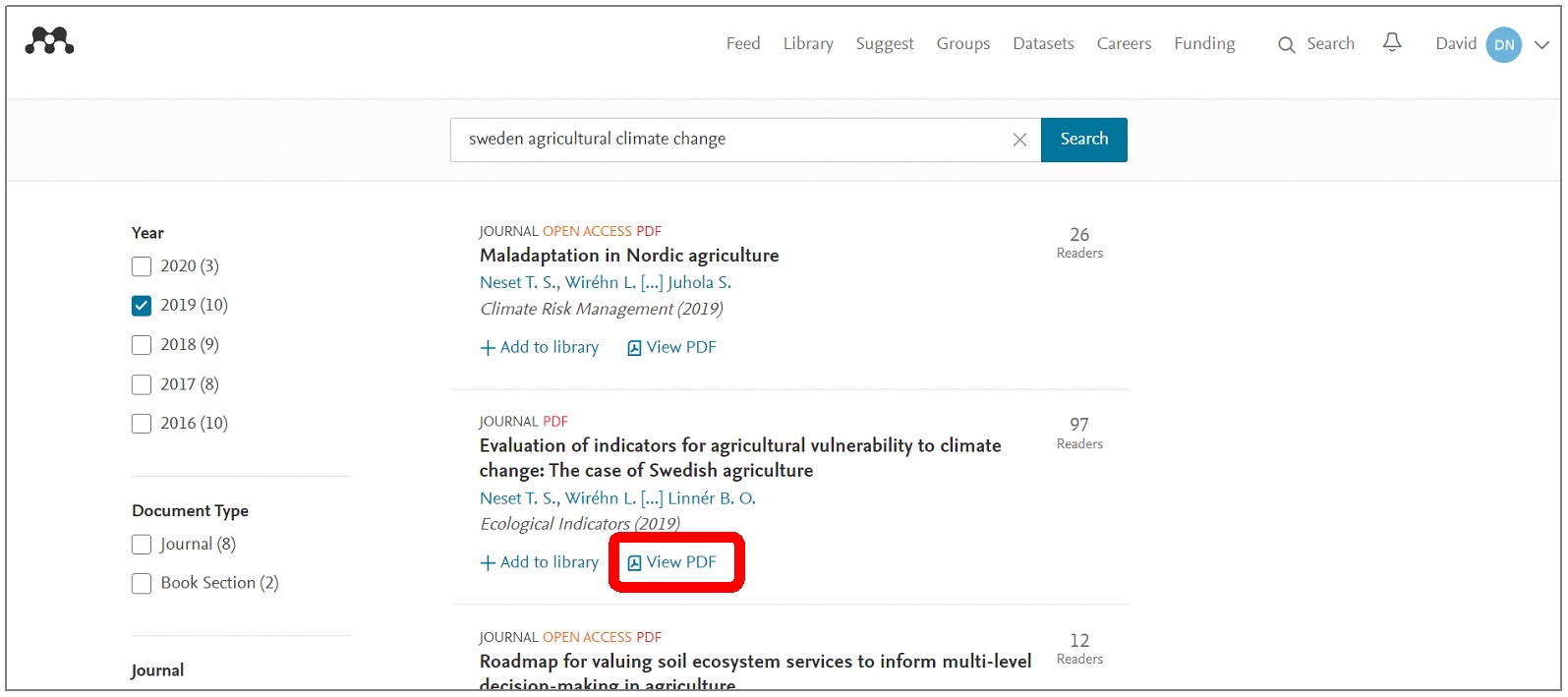The image size is (1568, 697).
Task: Add Evaluation of indicators article to library
Action: pyautogui.click(x=540, y=562)
